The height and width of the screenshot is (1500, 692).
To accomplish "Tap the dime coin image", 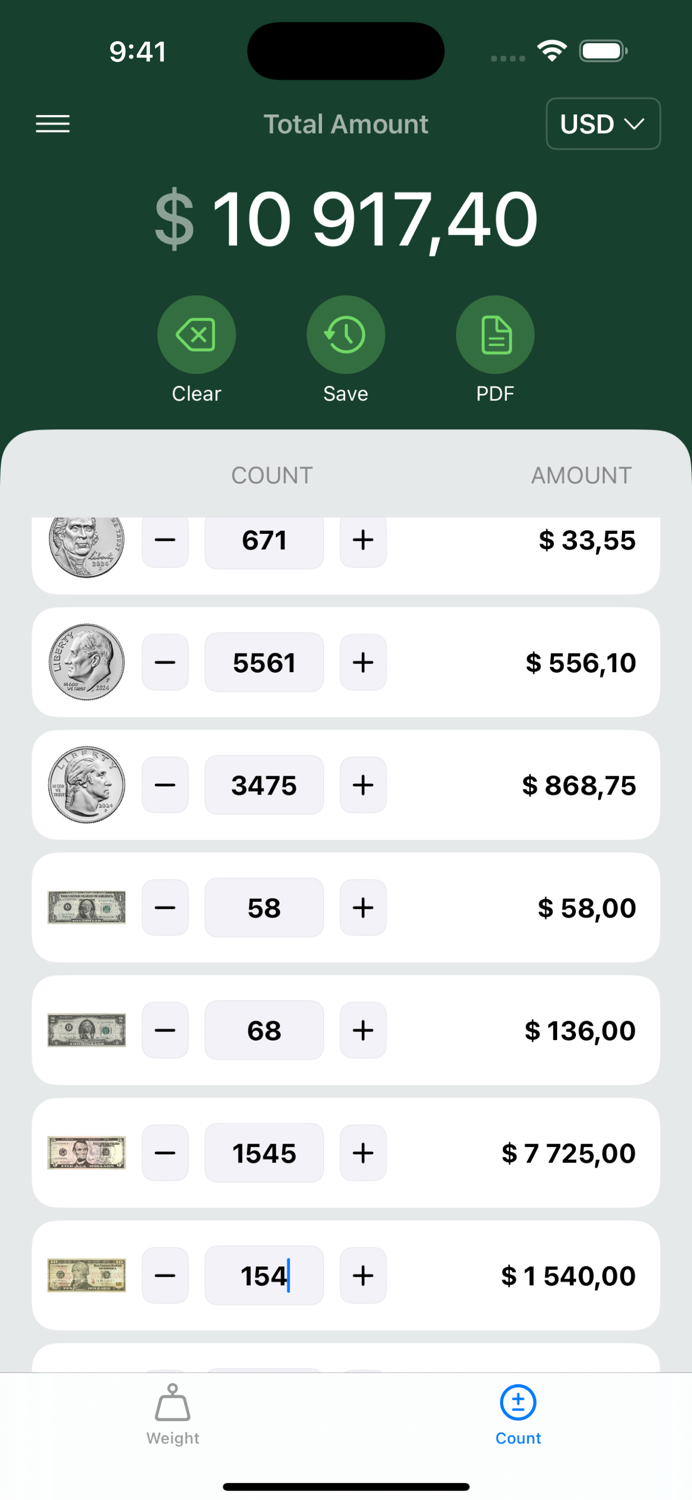I will (x=86, y=662).
